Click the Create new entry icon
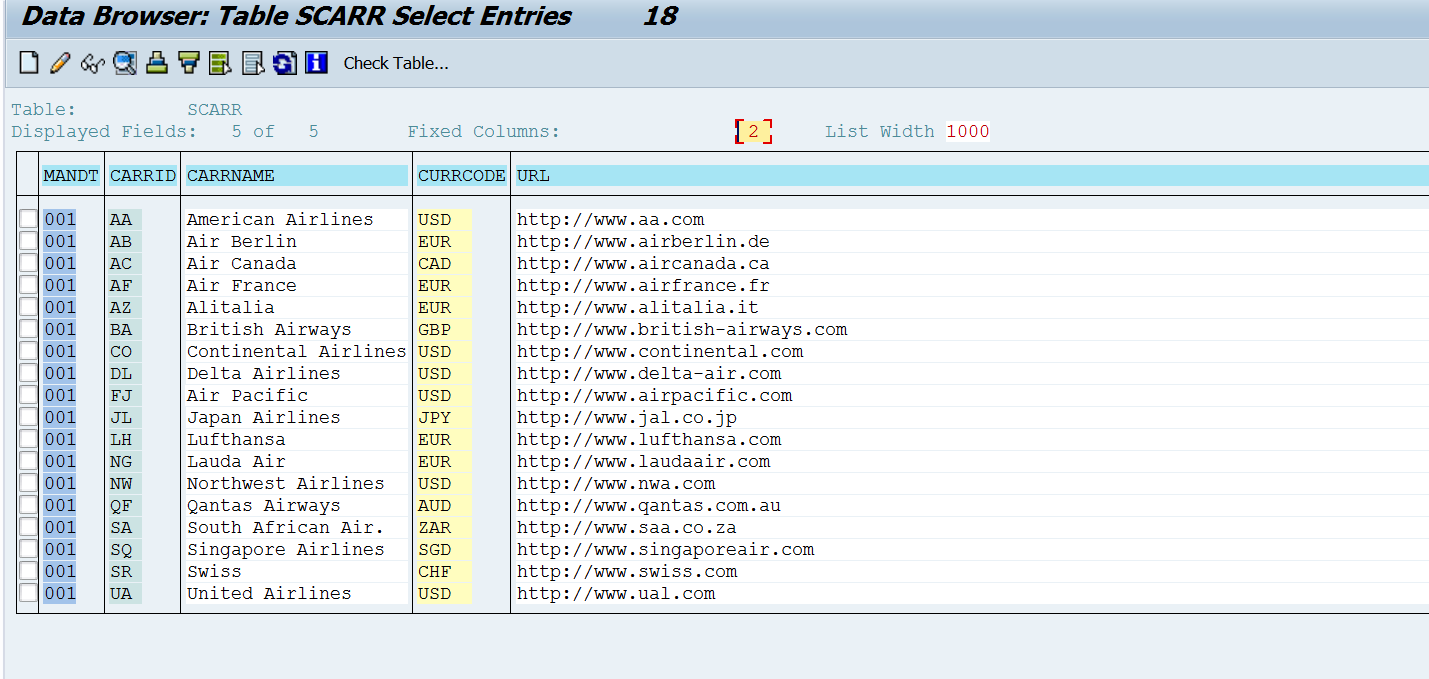1429x679 pixels. (x=29, y=63)
